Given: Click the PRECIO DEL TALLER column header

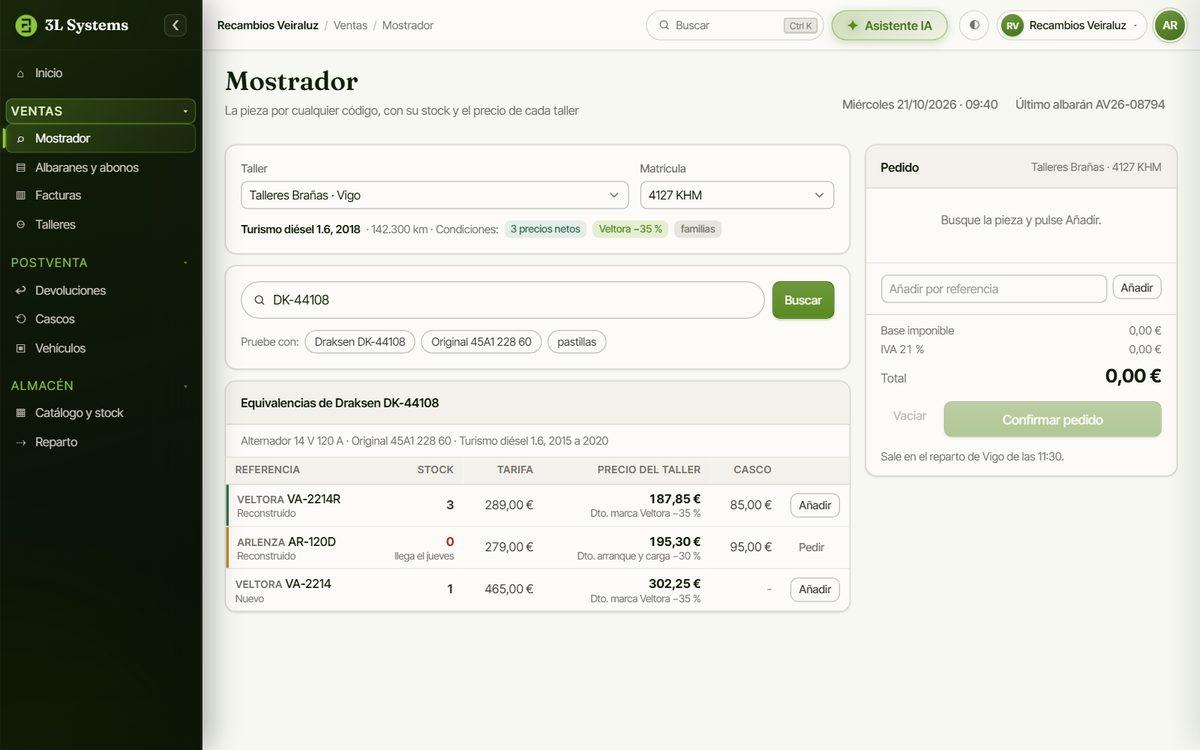Looking at the screenshot, I should click(649, 470).
